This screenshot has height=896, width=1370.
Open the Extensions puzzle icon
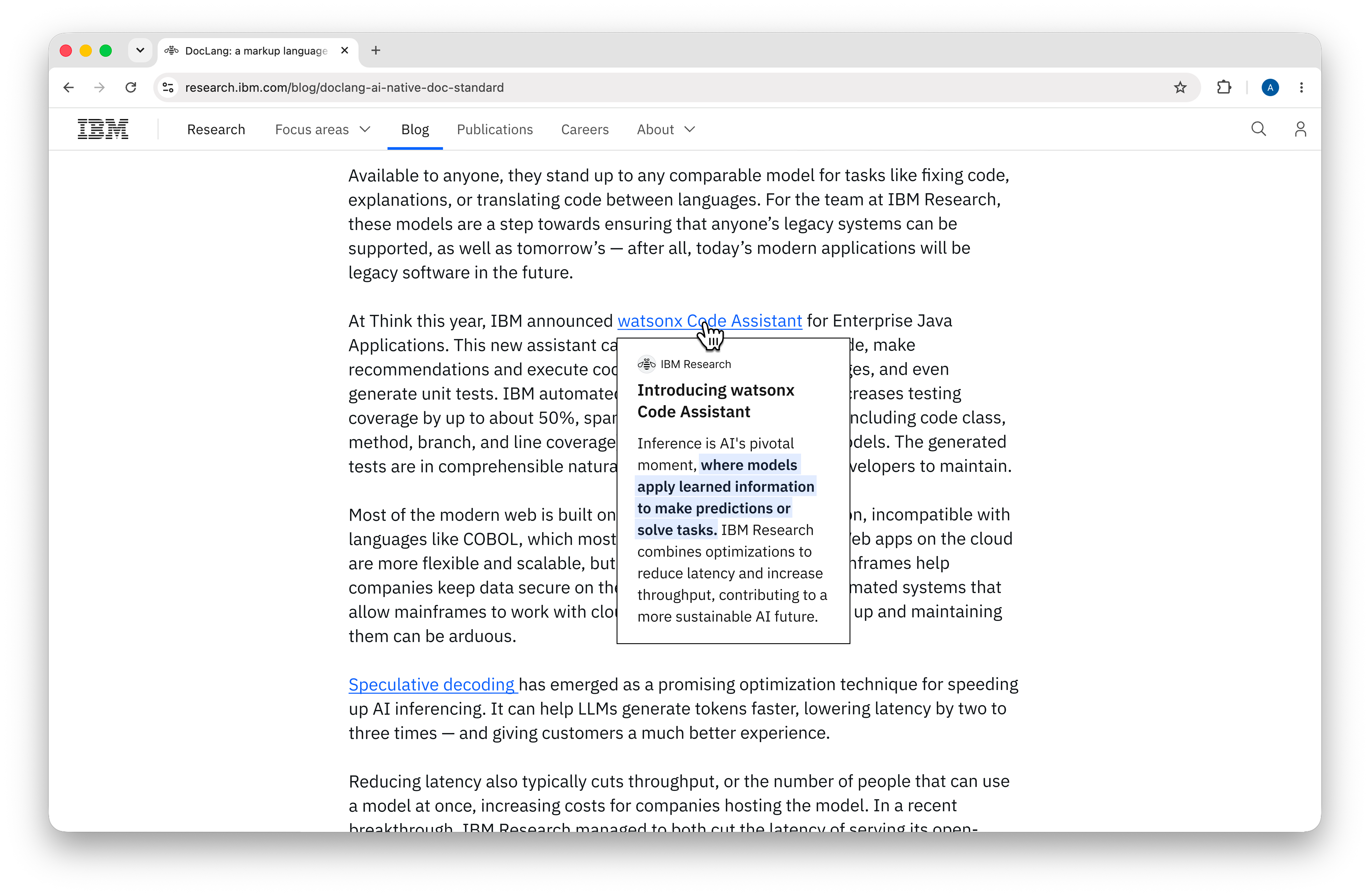[1224, 87]
